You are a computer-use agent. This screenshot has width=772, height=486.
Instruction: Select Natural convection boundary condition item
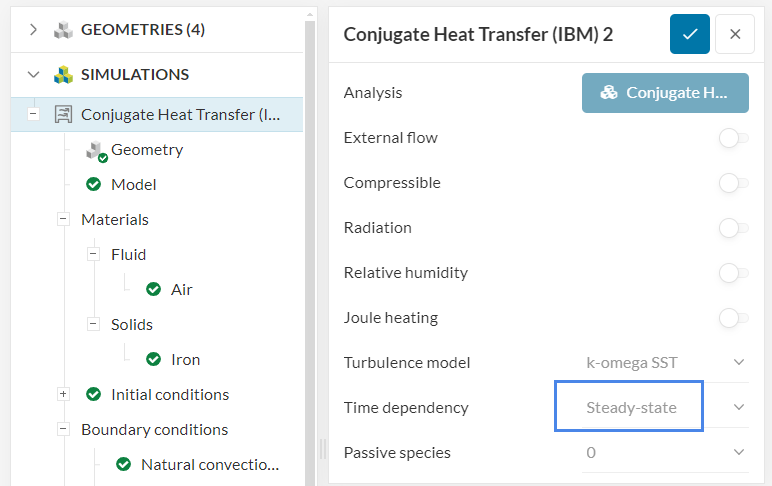209,464
